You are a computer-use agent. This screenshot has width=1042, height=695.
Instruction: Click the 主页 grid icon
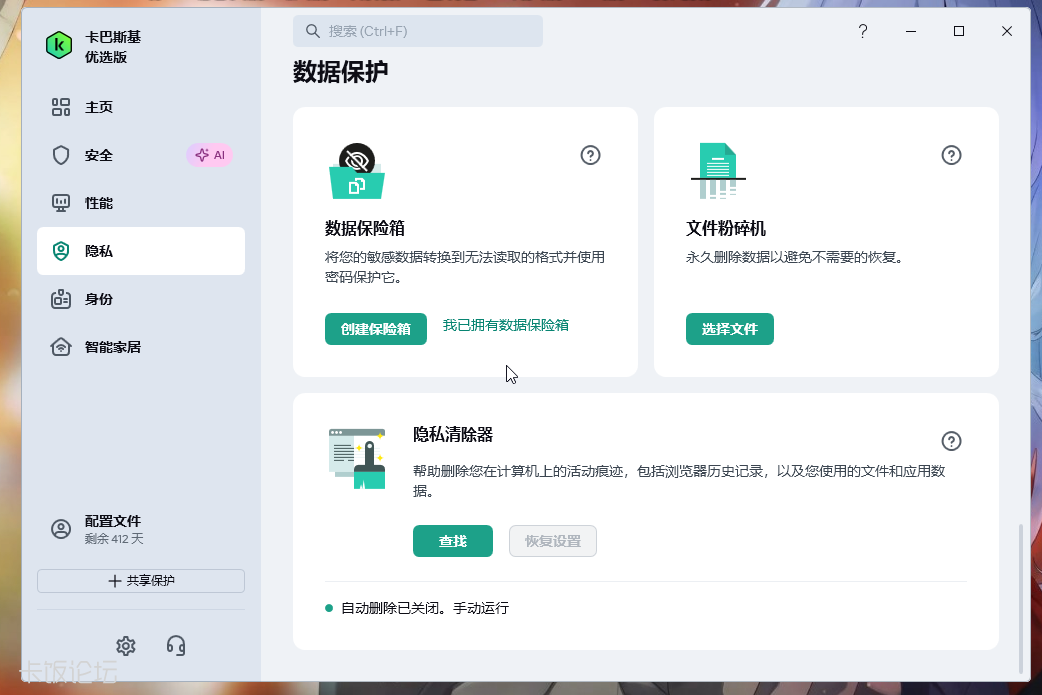(61, 107)
